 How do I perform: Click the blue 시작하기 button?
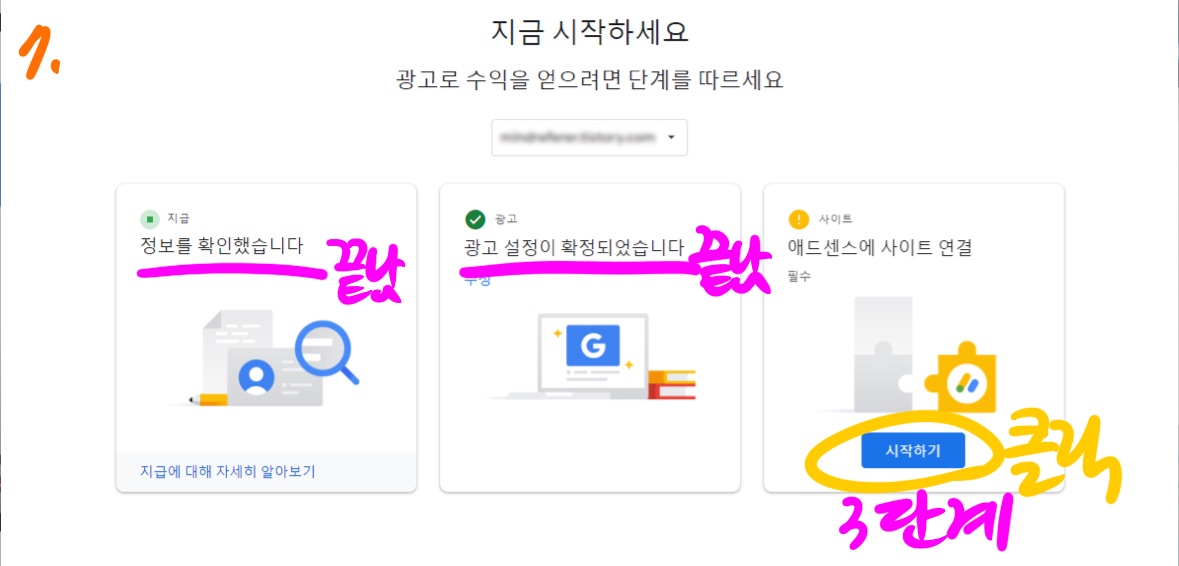tap(913, 450)
